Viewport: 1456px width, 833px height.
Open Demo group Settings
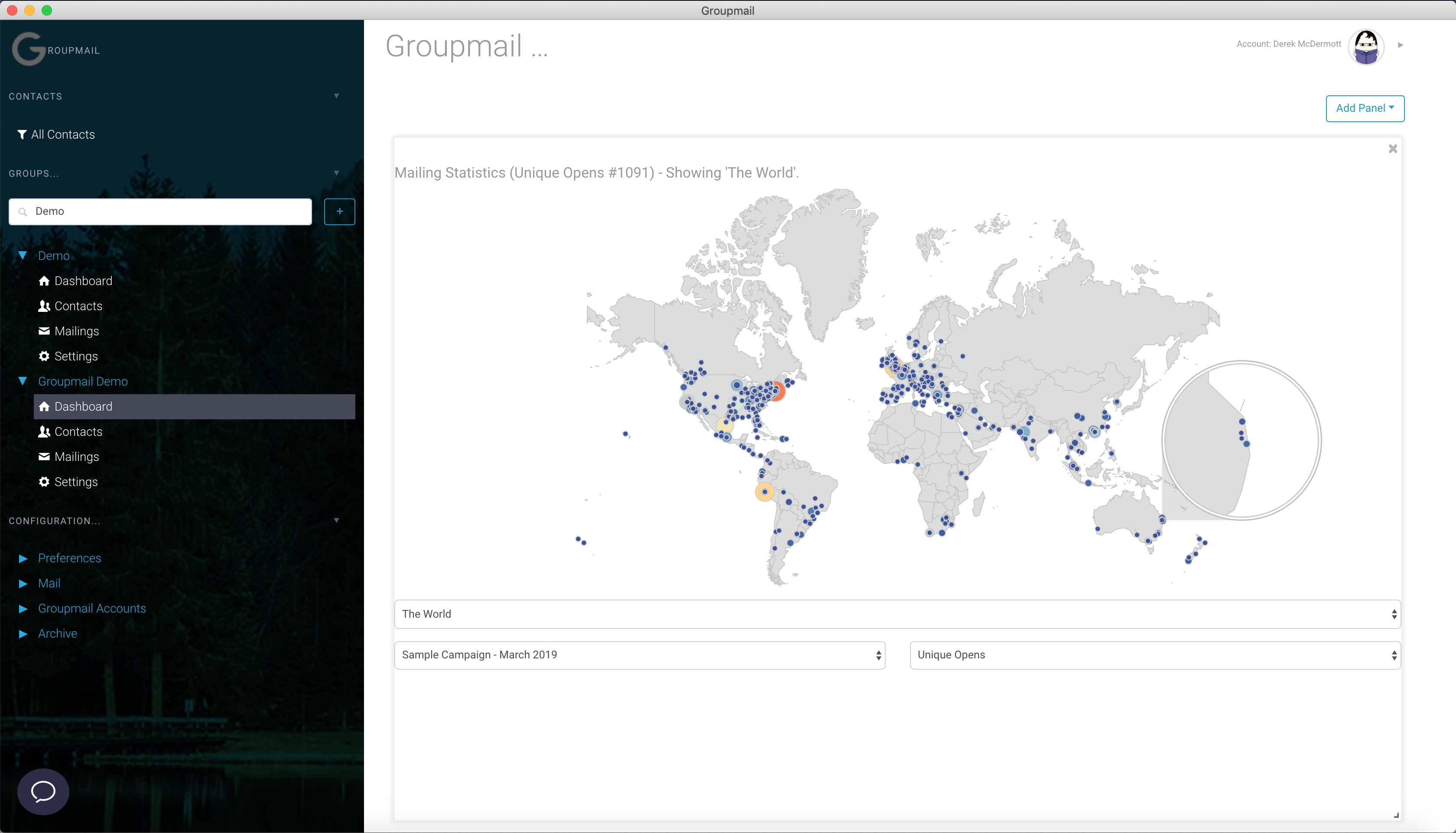point(76,357)
